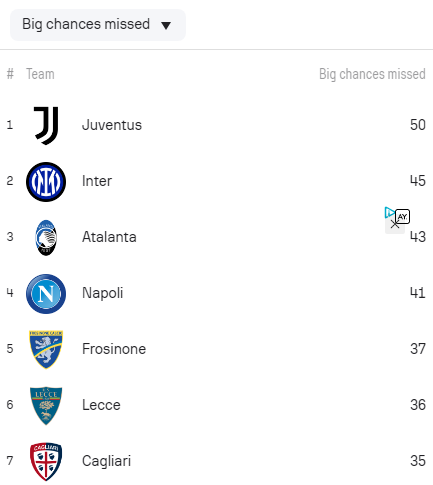Open the Inter team link

click(97, 181)
